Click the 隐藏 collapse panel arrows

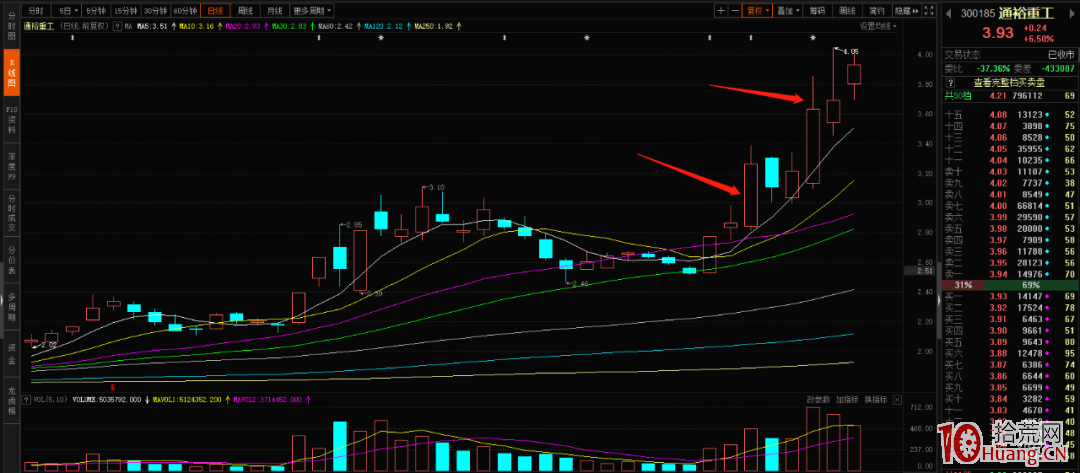click(905, 10)
